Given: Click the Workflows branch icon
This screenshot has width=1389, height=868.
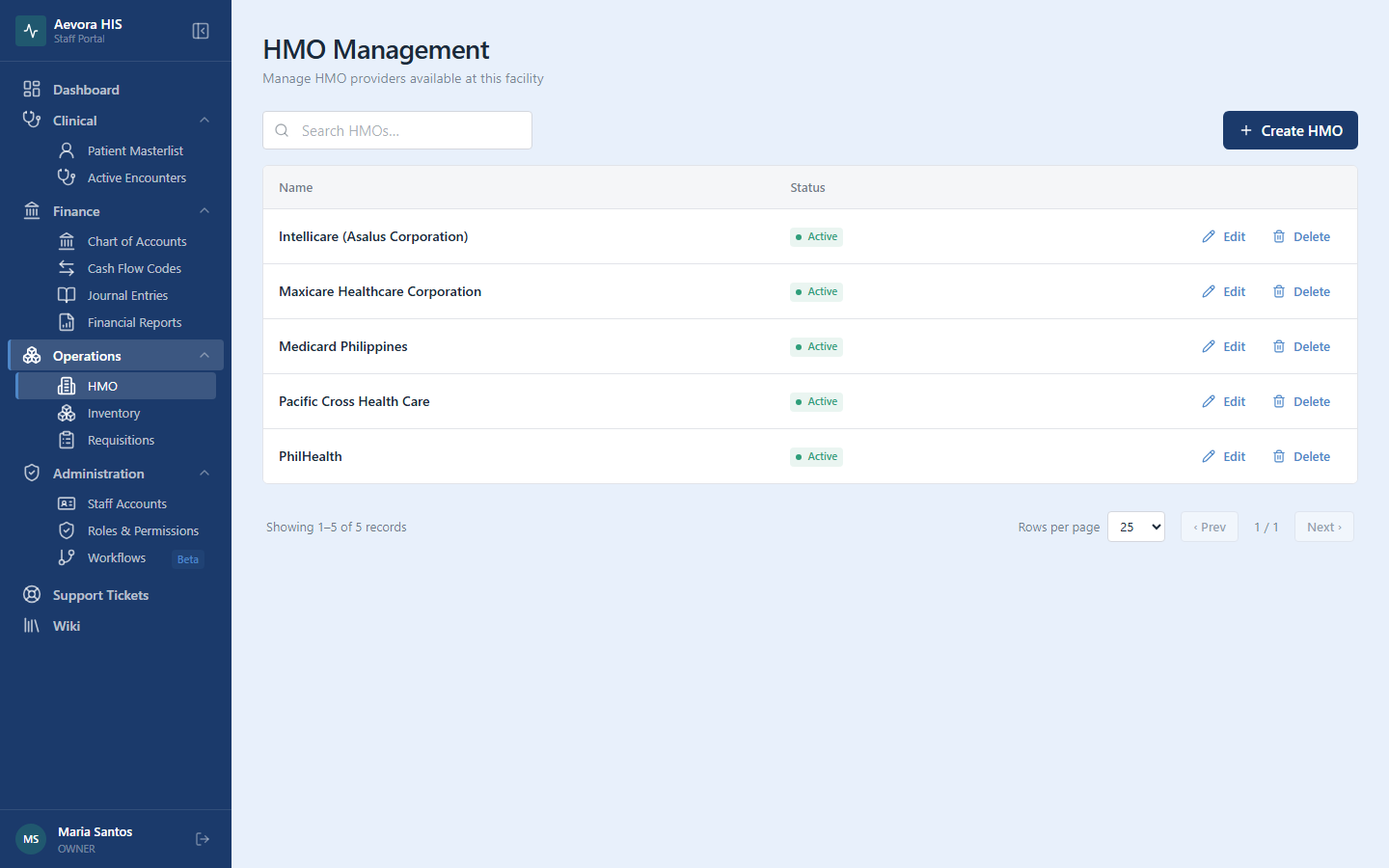Looking at the screenshot, I should 67,557.
